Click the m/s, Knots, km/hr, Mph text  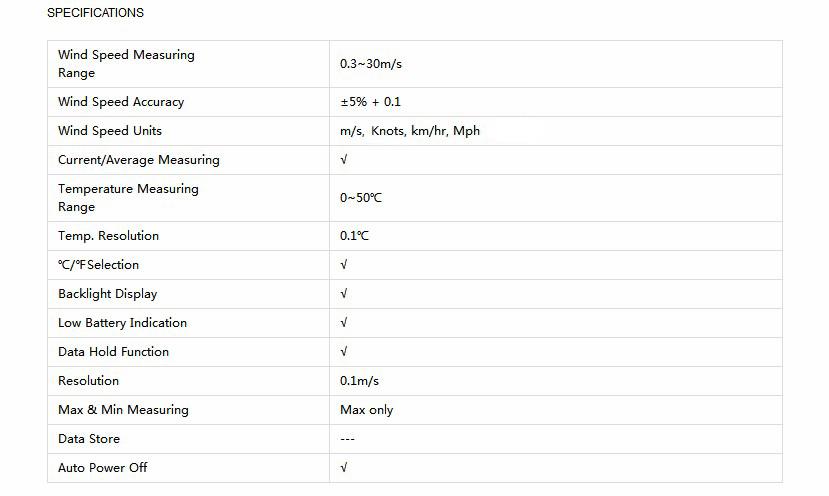pos(410,131)
